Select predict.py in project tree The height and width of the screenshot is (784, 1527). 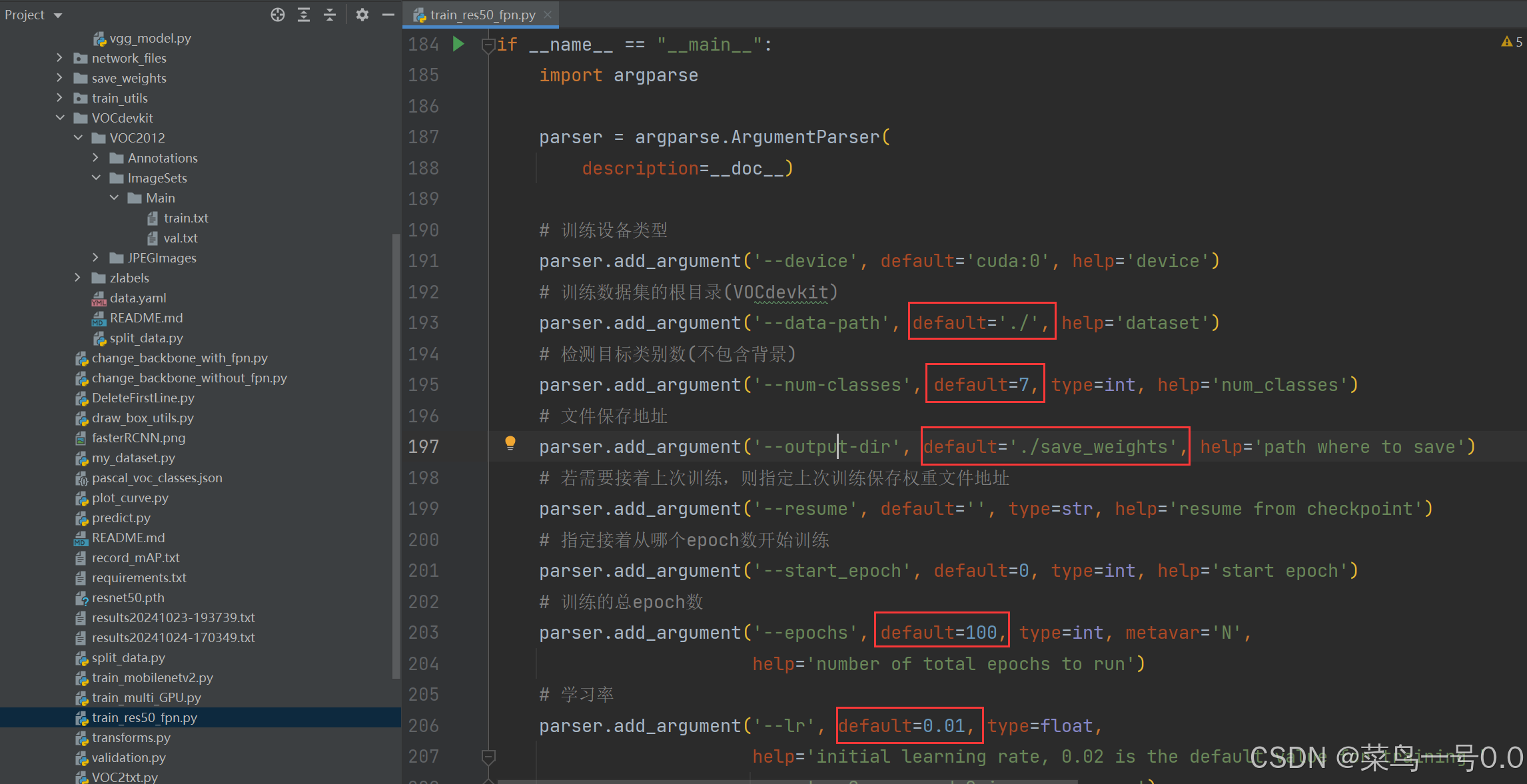[x=121, y=518]
